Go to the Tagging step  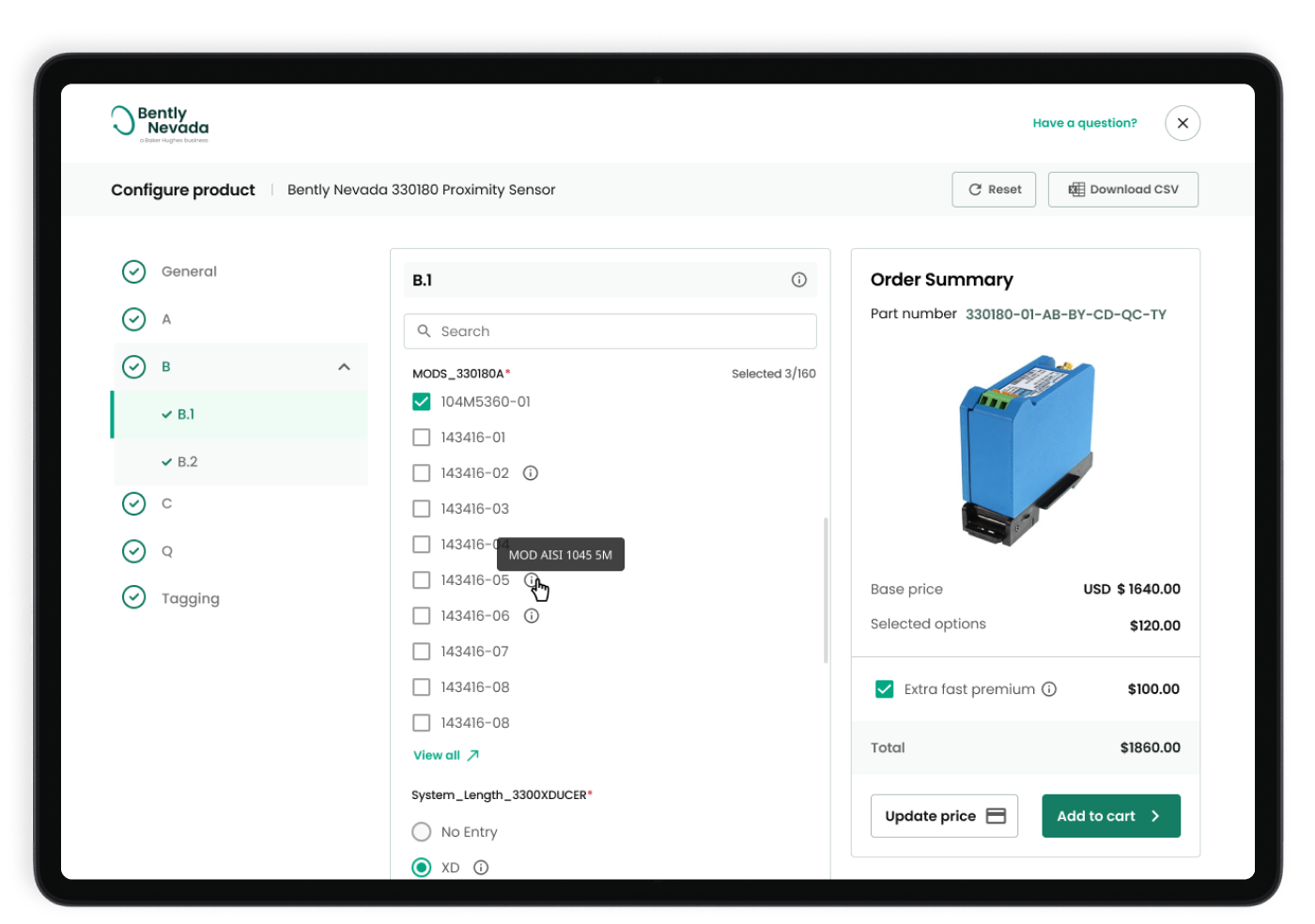point(190,599)
